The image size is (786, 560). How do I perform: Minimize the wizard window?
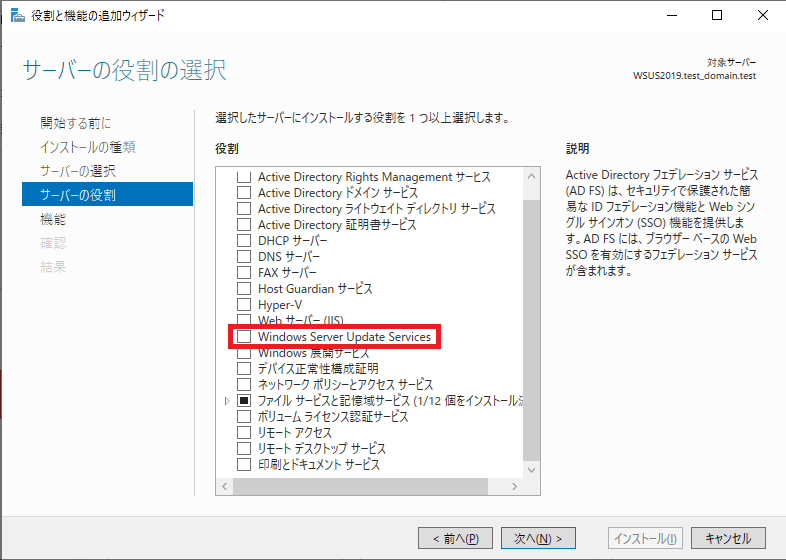671,15
